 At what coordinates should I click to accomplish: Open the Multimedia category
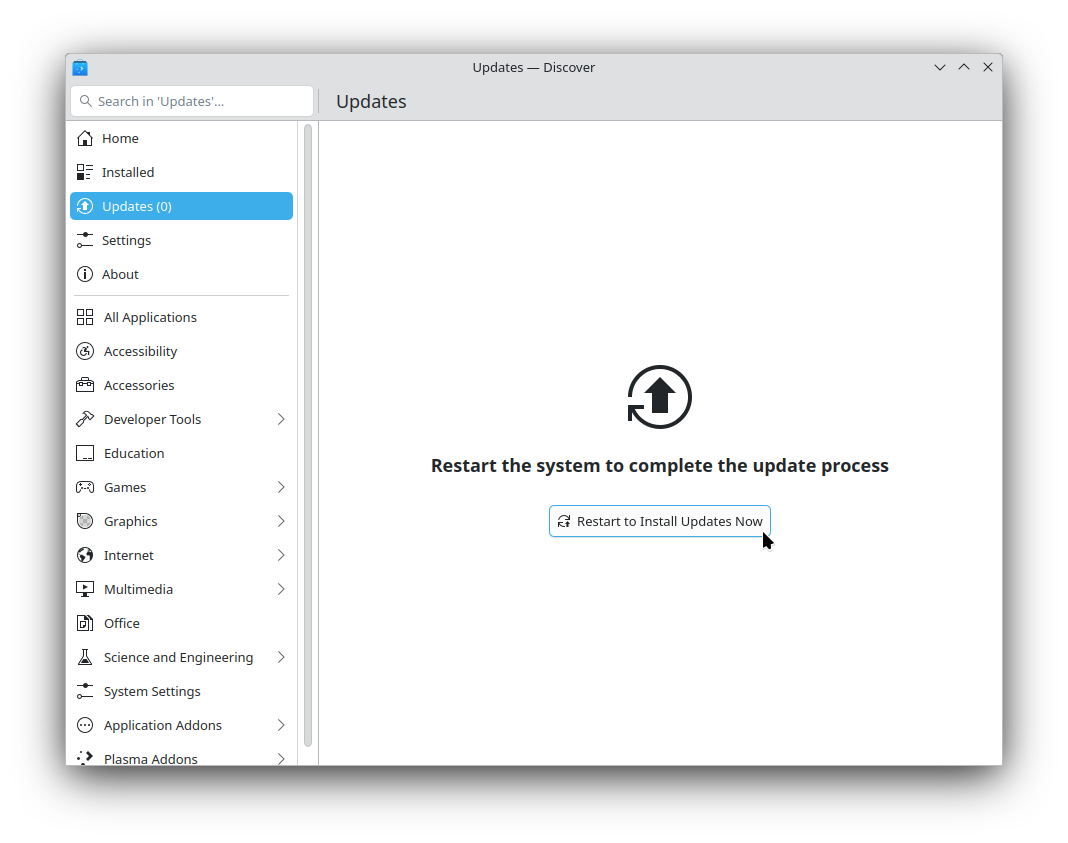click(x=138, y=589)
